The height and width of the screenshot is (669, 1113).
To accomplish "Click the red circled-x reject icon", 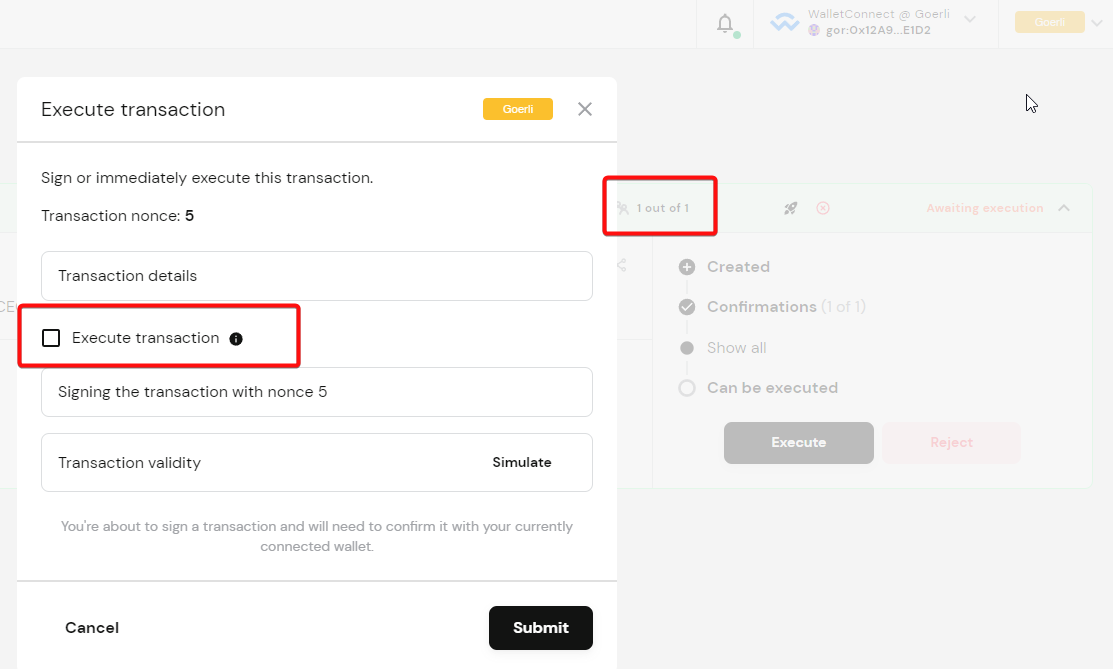I will (x=822, y=207).
